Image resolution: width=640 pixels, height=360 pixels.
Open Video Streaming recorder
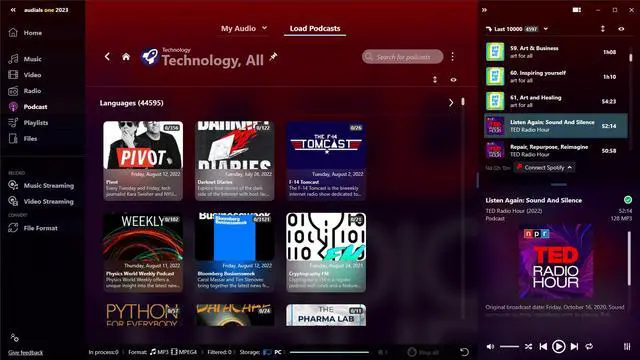click(41, 201)
